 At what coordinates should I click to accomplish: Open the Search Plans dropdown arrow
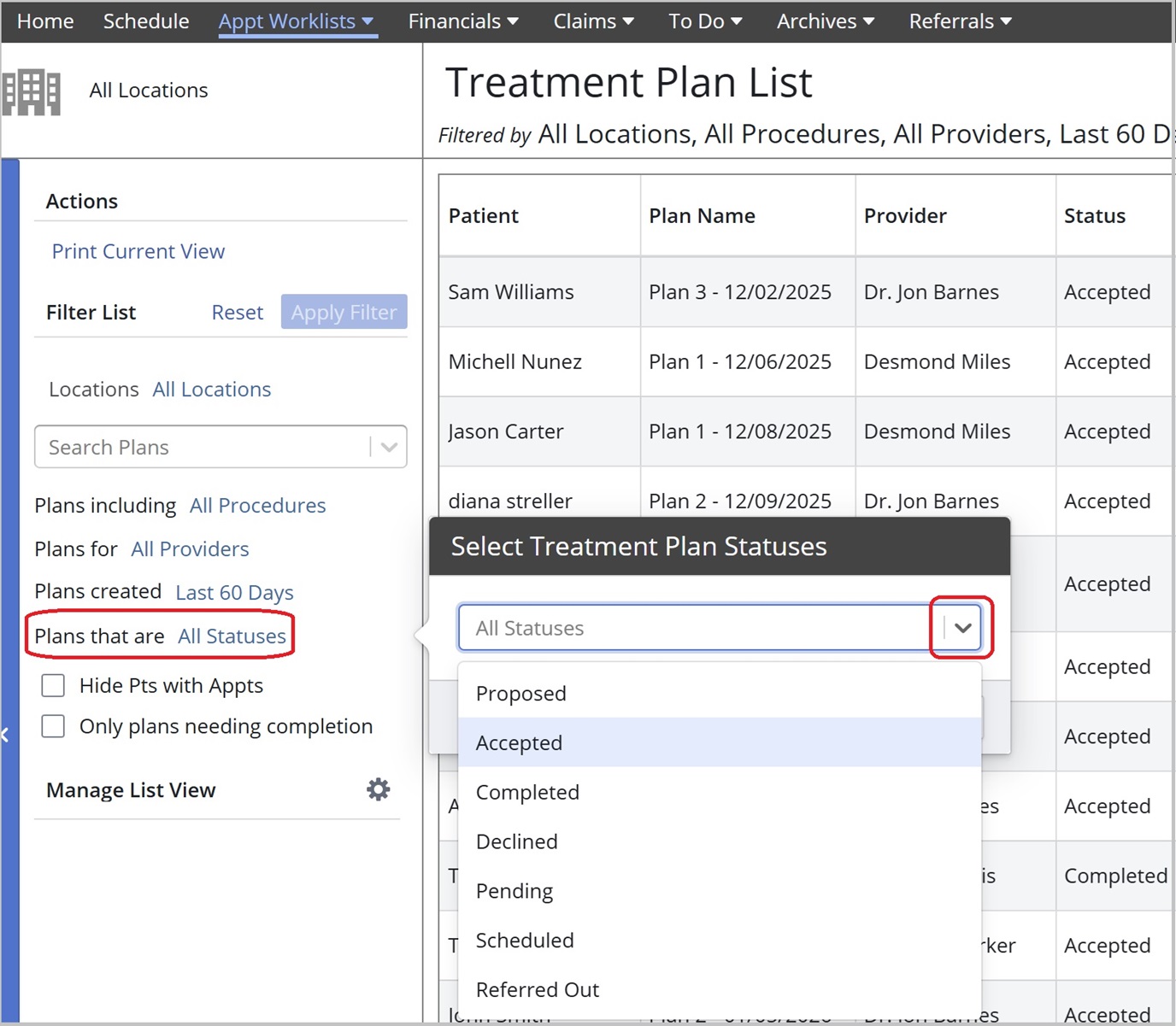[389, 447]
